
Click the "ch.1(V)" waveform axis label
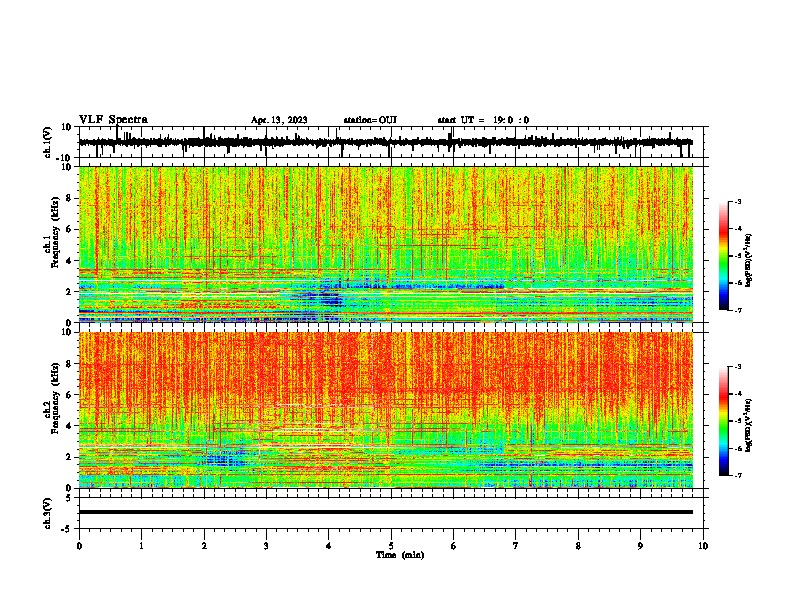pos(48,142)
